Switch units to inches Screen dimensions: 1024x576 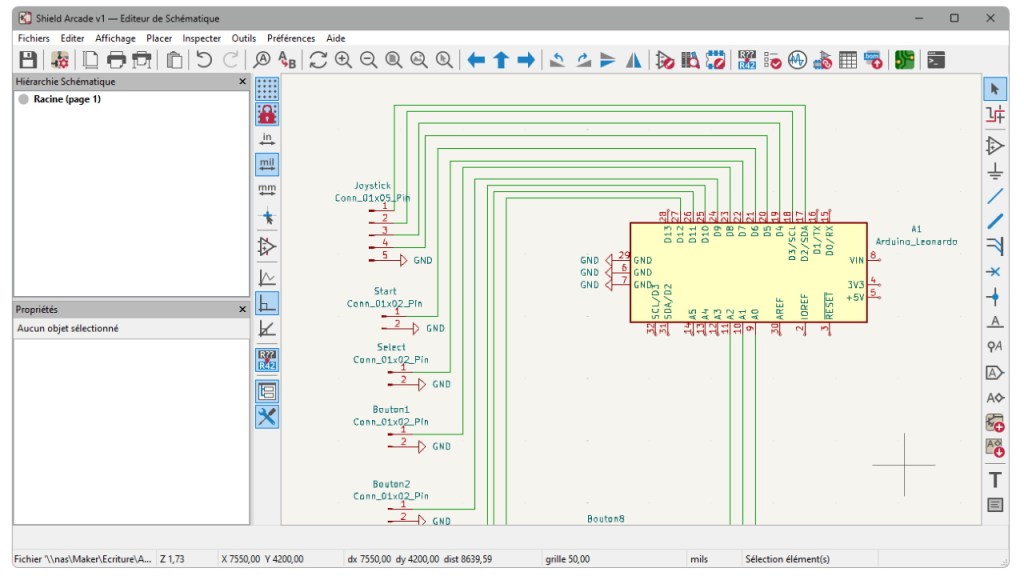267,137
